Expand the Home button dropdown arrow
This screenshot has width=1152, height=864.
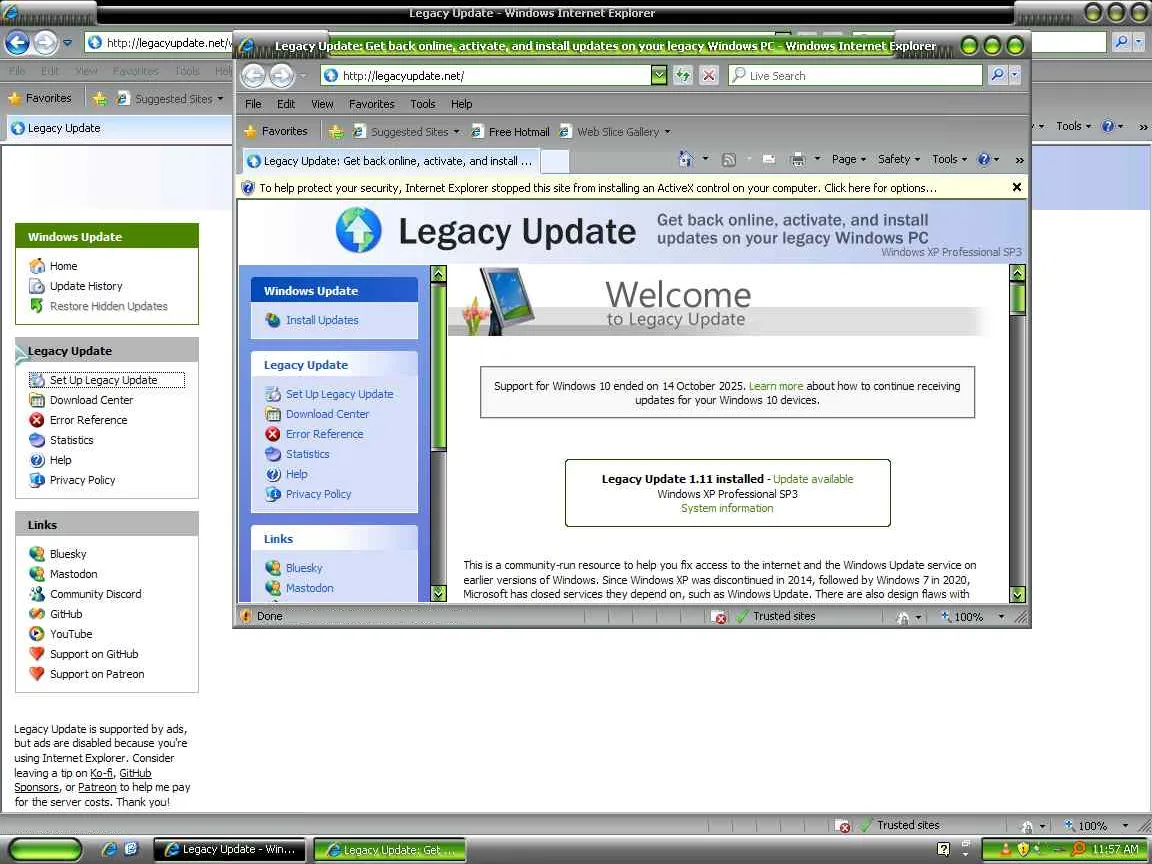705,159
